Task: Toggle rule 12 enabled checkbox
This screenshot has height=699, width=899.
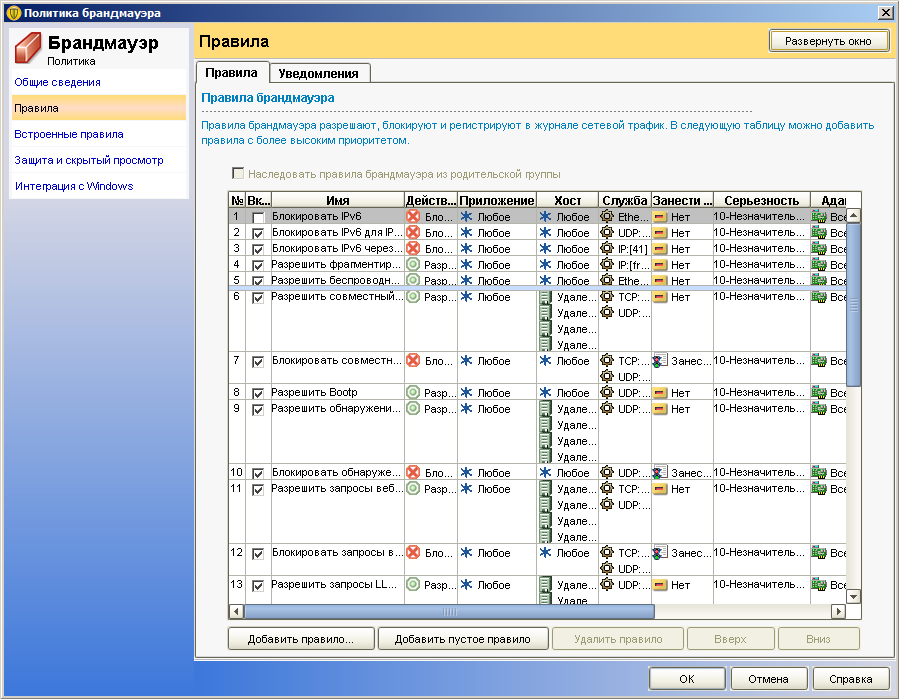Action: [x=258, y=553]
